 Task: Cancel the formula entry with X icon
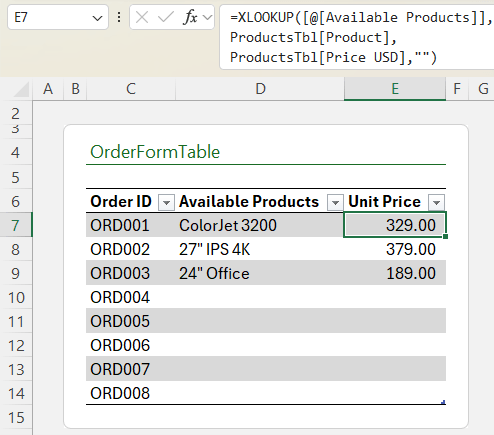142,17
